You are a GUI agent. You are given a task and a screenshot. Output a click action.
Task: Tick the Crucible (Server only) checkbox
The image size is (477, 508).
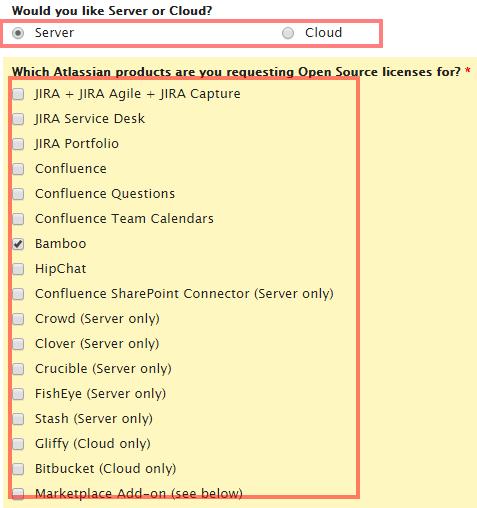point(18,369)
